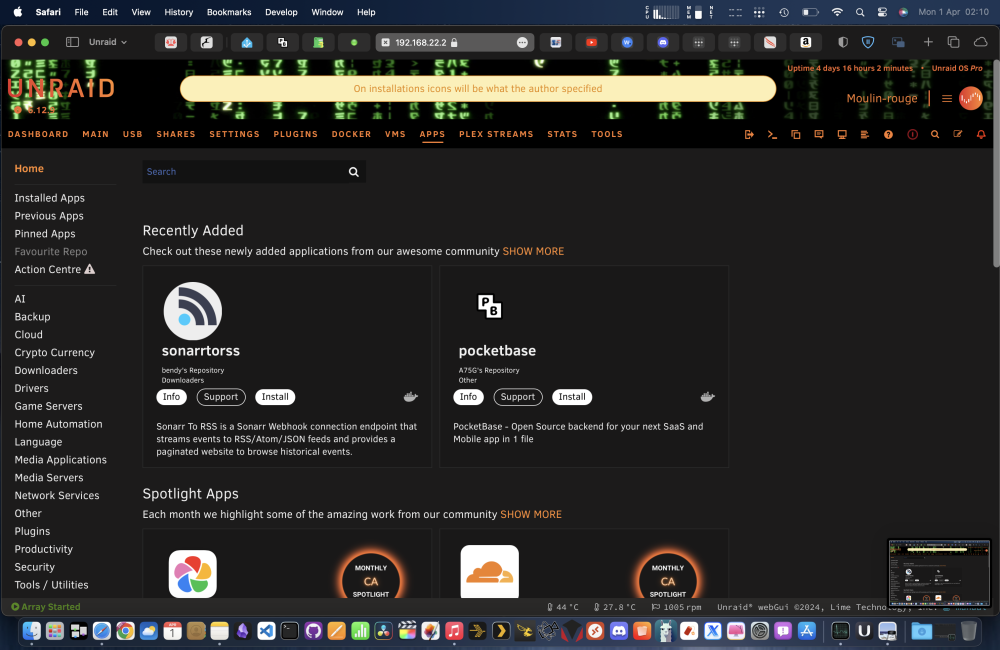Click the Safari address bar 192.168.22.2
Viewport: 1000px width, 650px height.
coord(455,42)
